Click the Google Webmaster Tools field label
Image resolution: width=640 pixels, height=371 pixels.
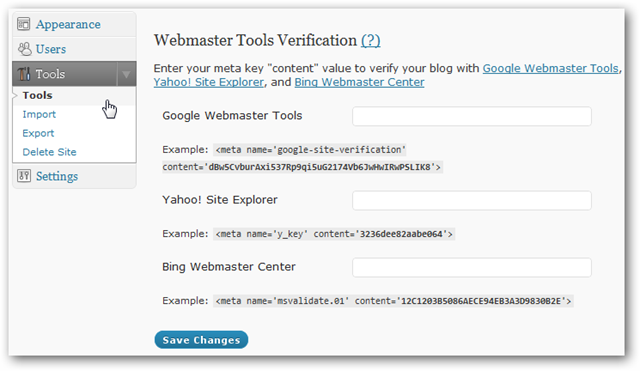pyautogui.click(x=232, y=116)
